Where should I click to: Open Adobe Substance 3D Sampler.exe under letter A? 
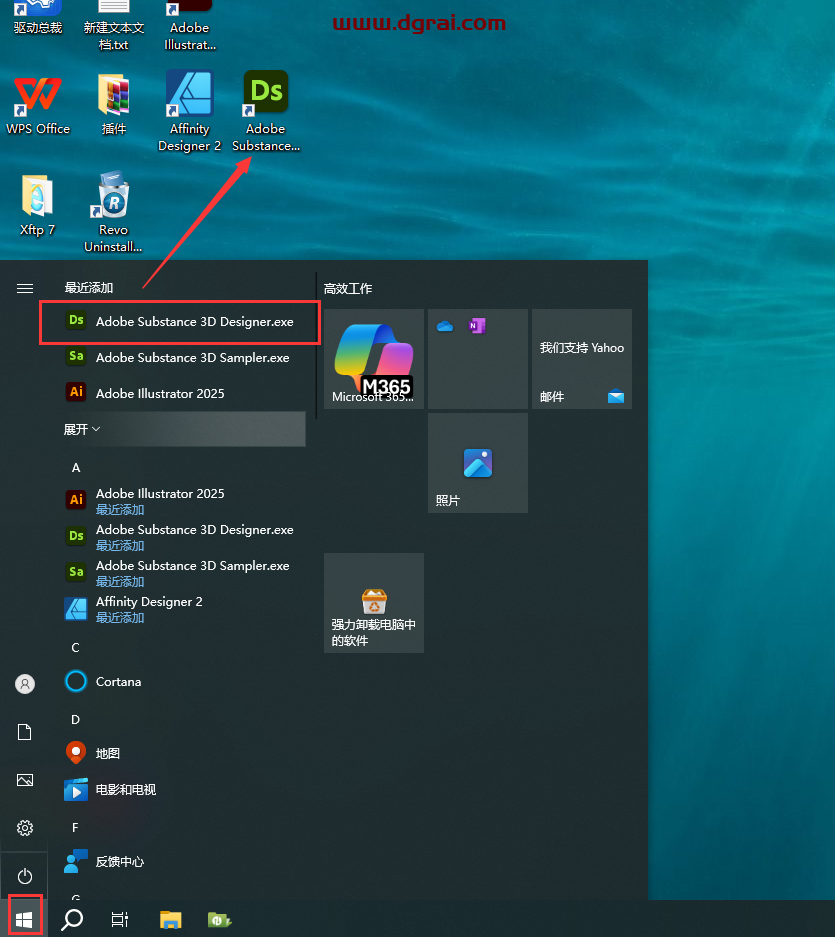click(183, 572)
